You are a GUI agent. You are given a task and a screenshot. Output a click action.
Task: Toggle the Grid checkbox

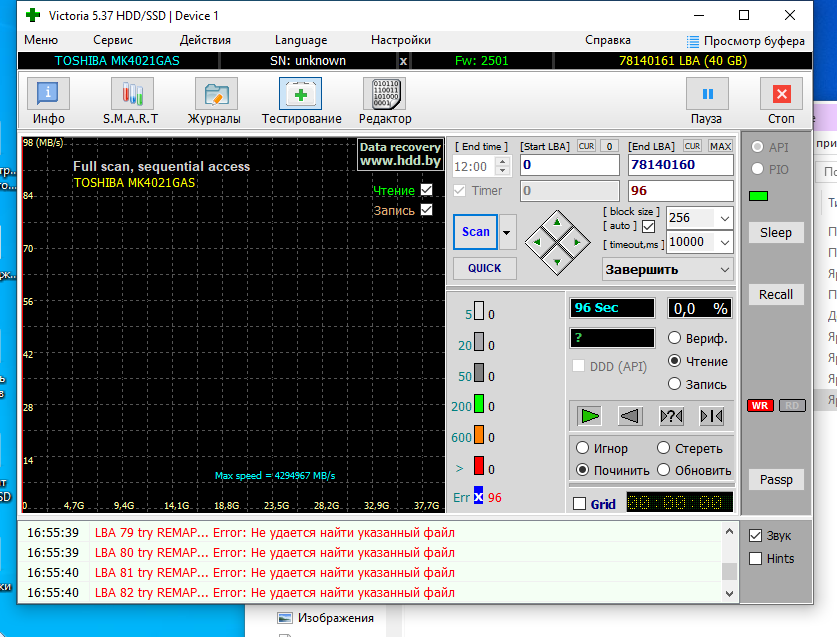point(580,504)
